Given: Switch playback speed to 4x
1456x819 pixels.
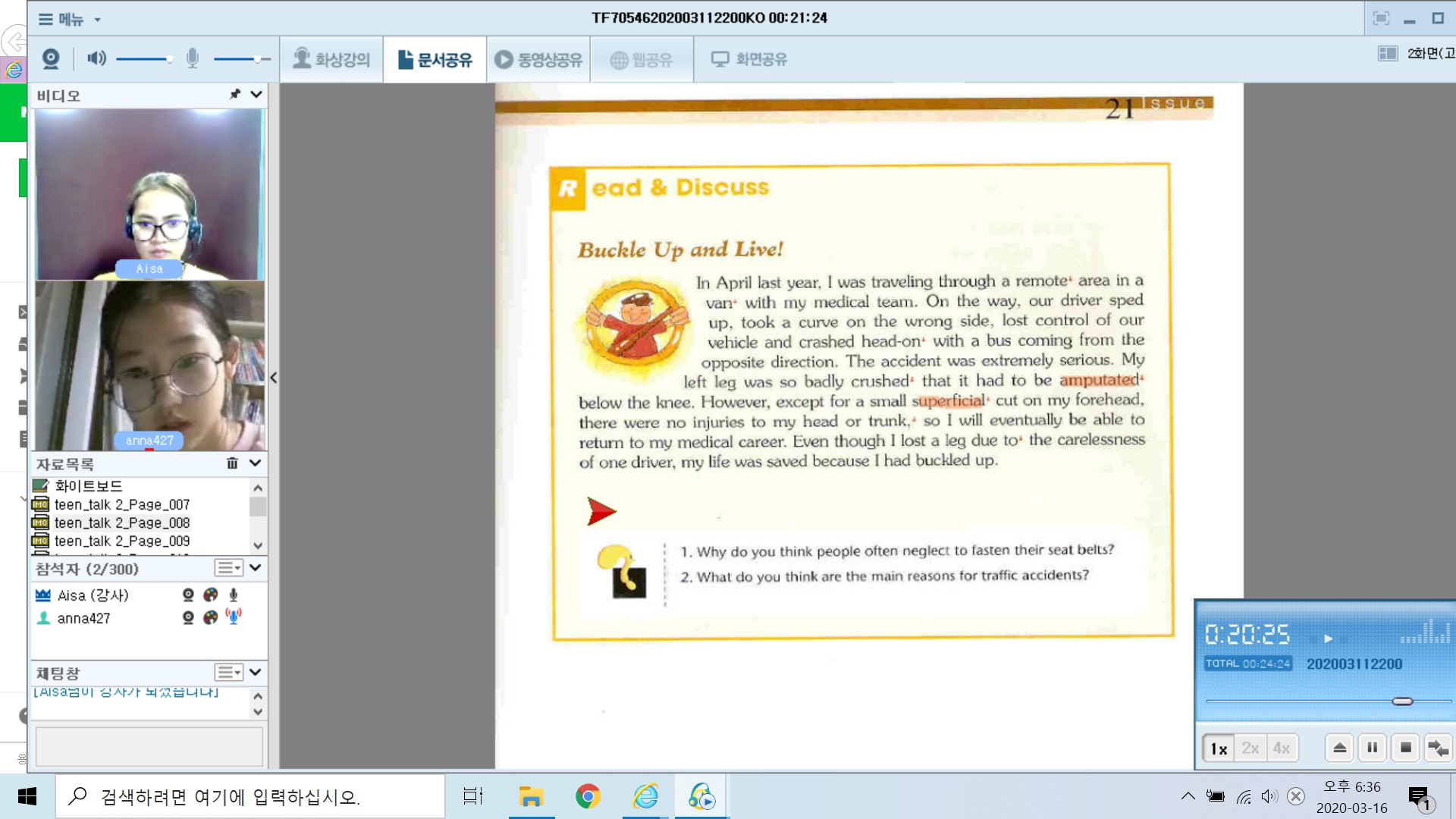Looking at the screenshot, I should point(1282,748).
